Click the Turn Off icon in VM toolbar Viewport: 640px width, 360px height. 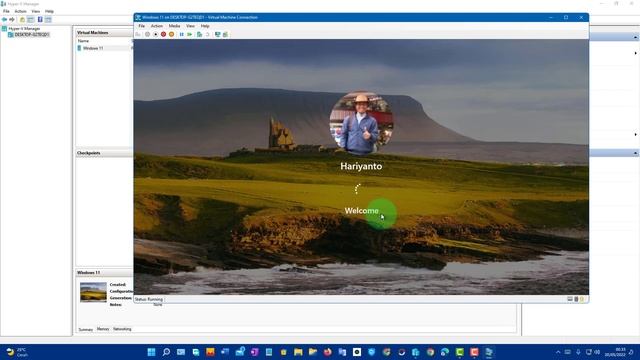click(x=156, y=35)
